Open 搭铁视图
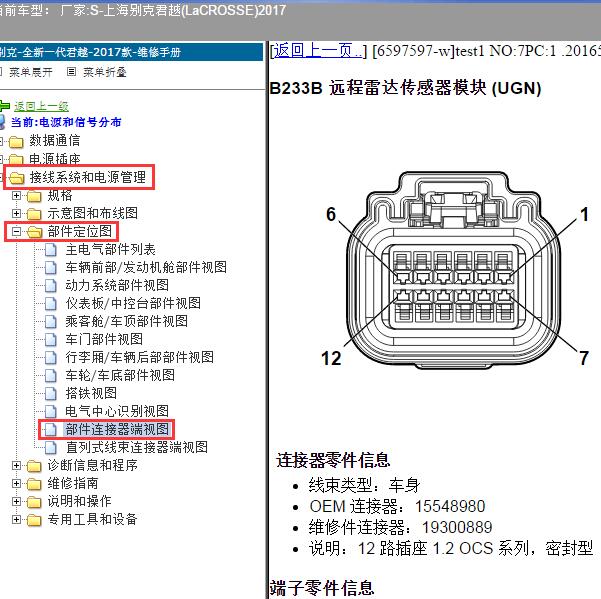 tap(91, 393)
